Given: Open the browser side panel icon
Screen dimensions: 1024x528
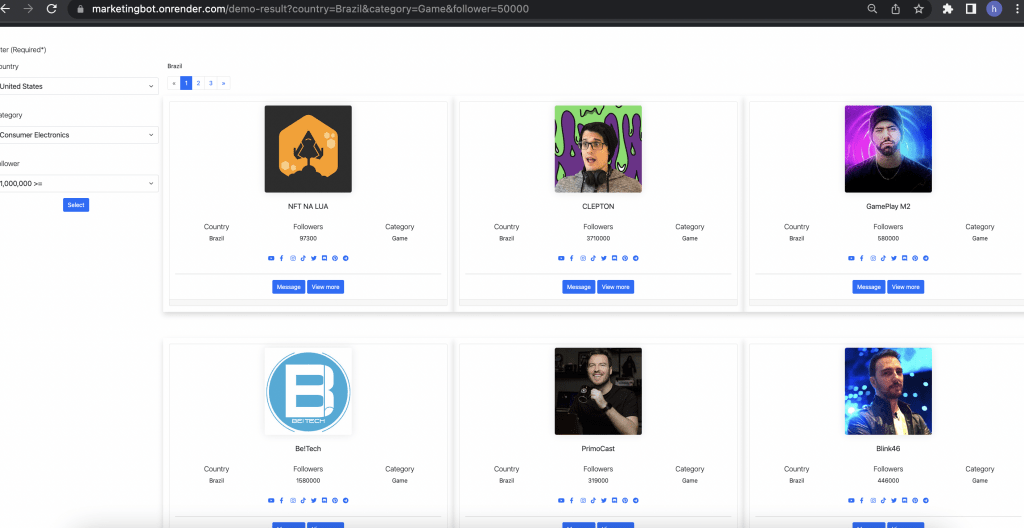Looking at the screenshot, I should pyautogui.click(x=971, y=9).
